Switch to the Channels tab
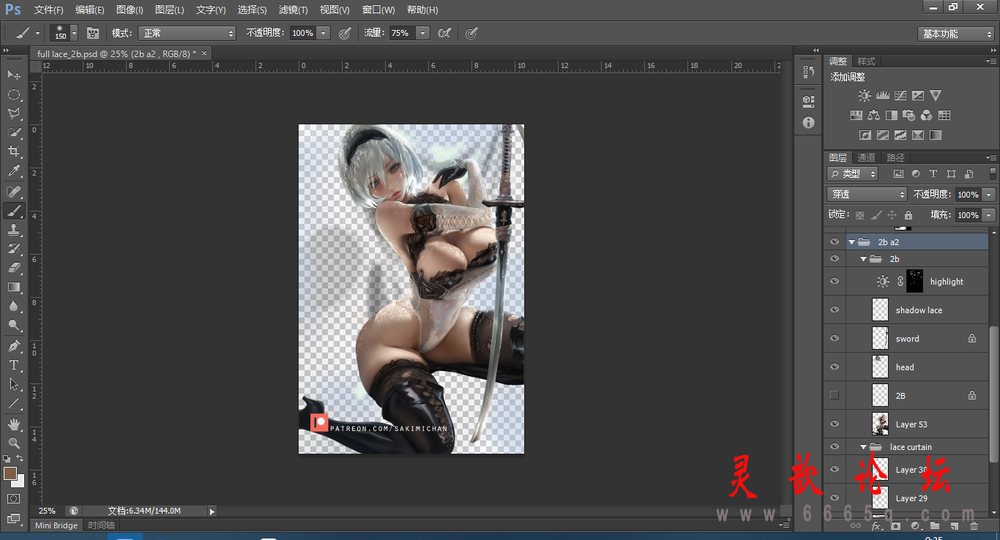This screenshot has width=1000, height=540. 865,157
